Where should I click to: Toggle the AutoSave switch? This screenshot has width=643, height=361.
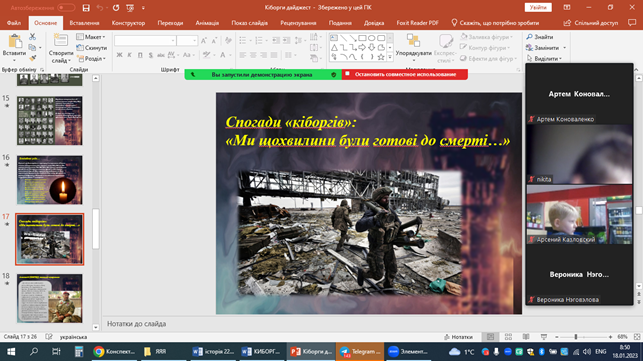point(66,8)
